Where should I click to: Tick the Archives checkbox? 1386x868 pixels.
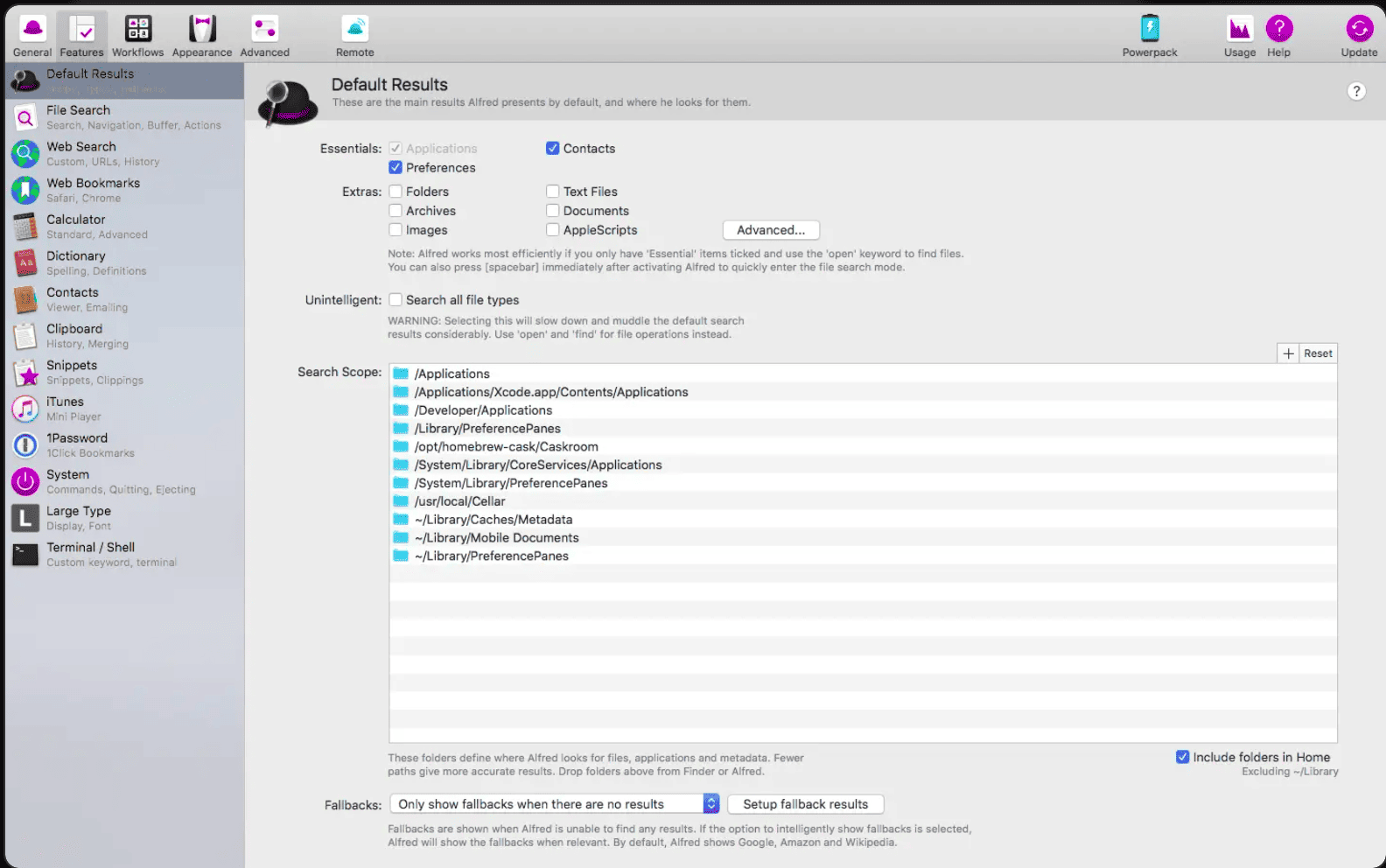[395, 211]
